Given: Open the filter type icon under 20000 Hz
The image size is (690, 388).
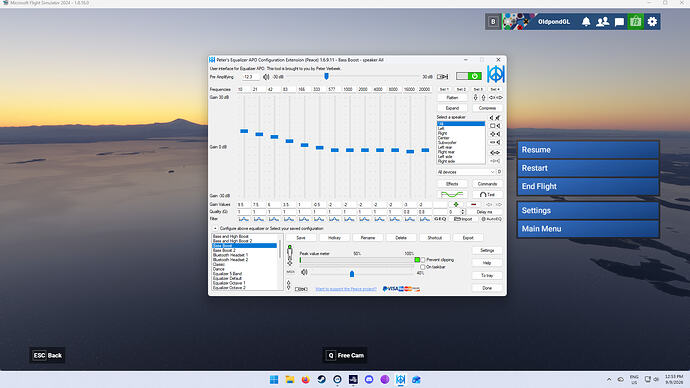Looking at the screenshot, I should tap(424, 219).
